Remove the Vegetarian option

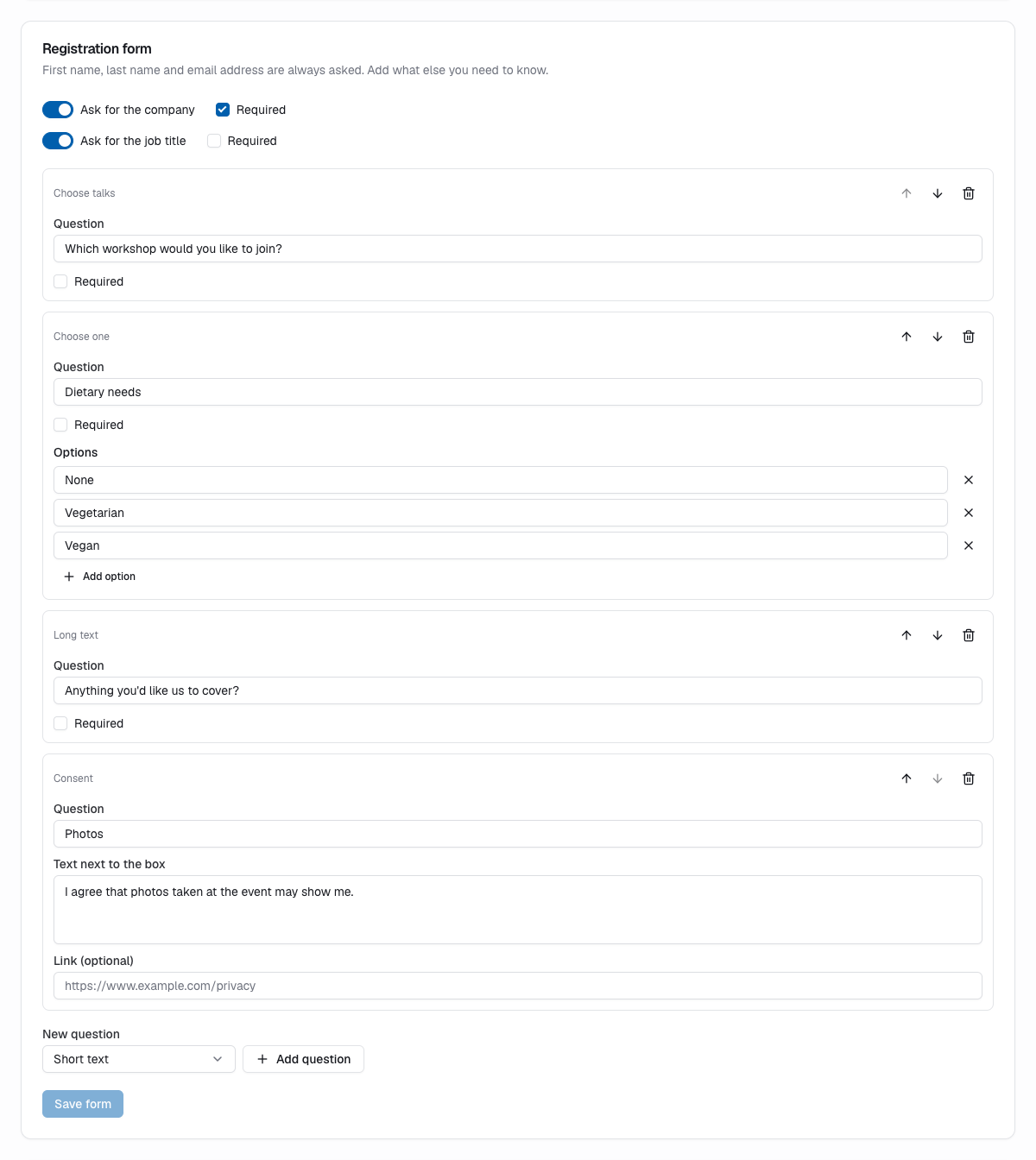pos(969,513)
